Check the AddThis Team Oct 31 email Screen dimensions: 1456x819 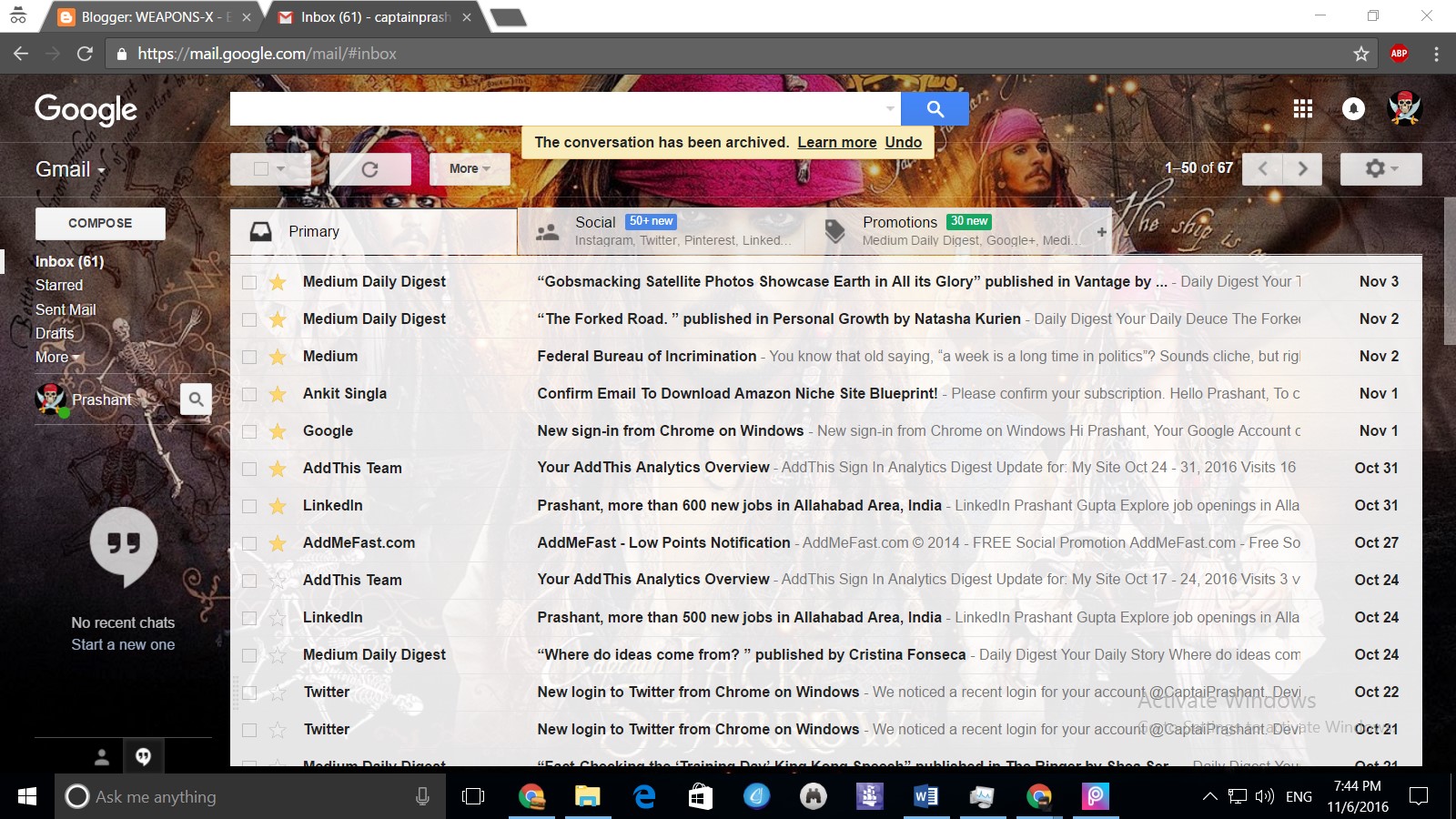pyautogui.click(x=249, y=469)
